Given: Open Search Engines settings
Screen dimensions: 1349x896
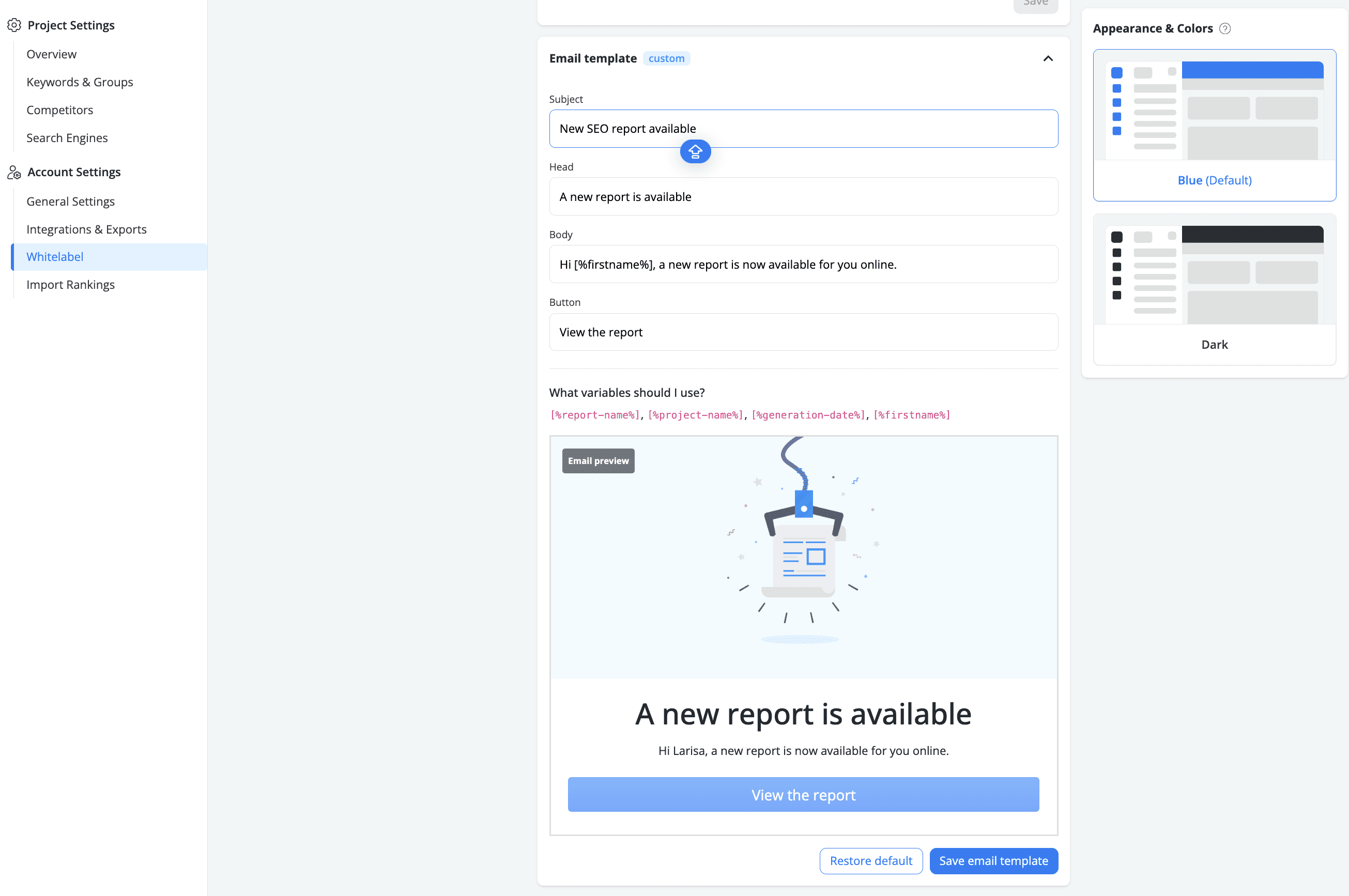Looking at the screenshot, I should tap(67, 138).
